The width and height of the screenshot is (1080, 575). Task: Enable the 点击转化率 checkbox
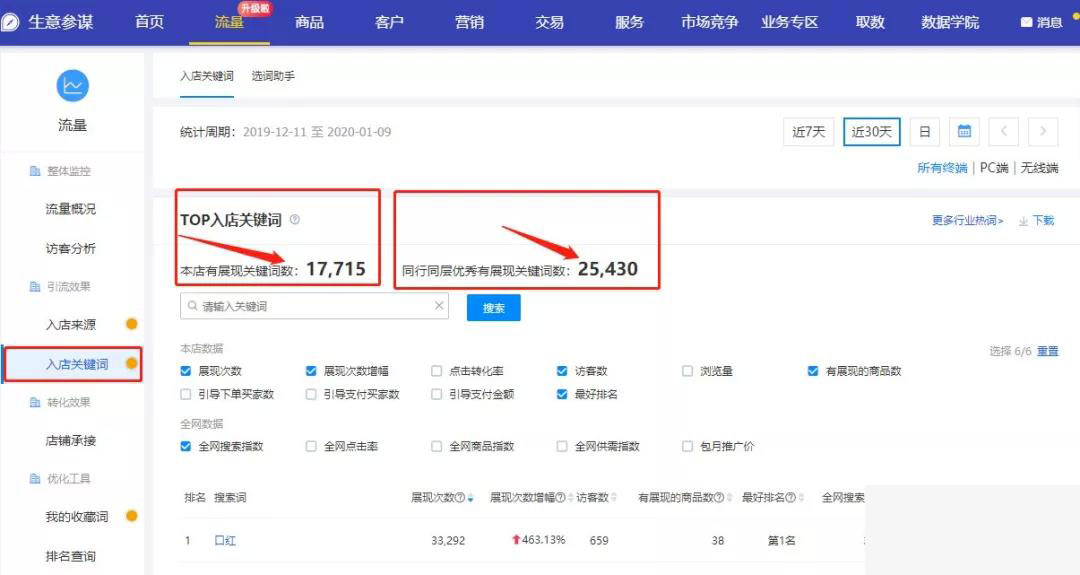click(437, 371)
